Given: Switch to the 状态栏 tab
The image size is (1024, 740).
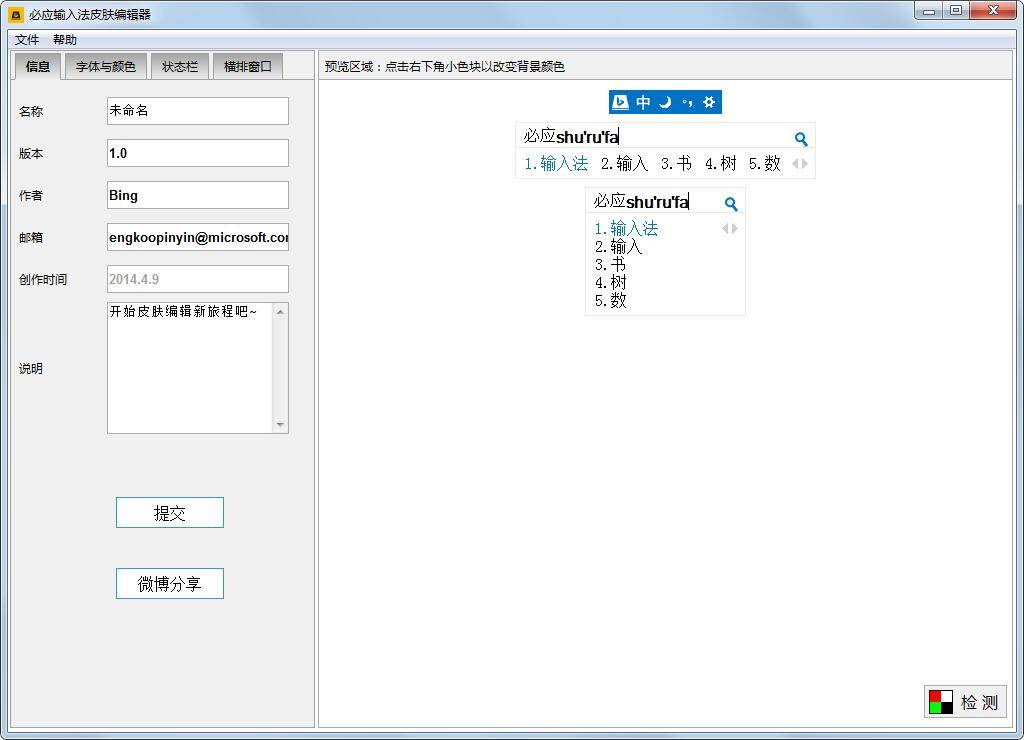Looking at the screenshot, I should coord(180,67).
